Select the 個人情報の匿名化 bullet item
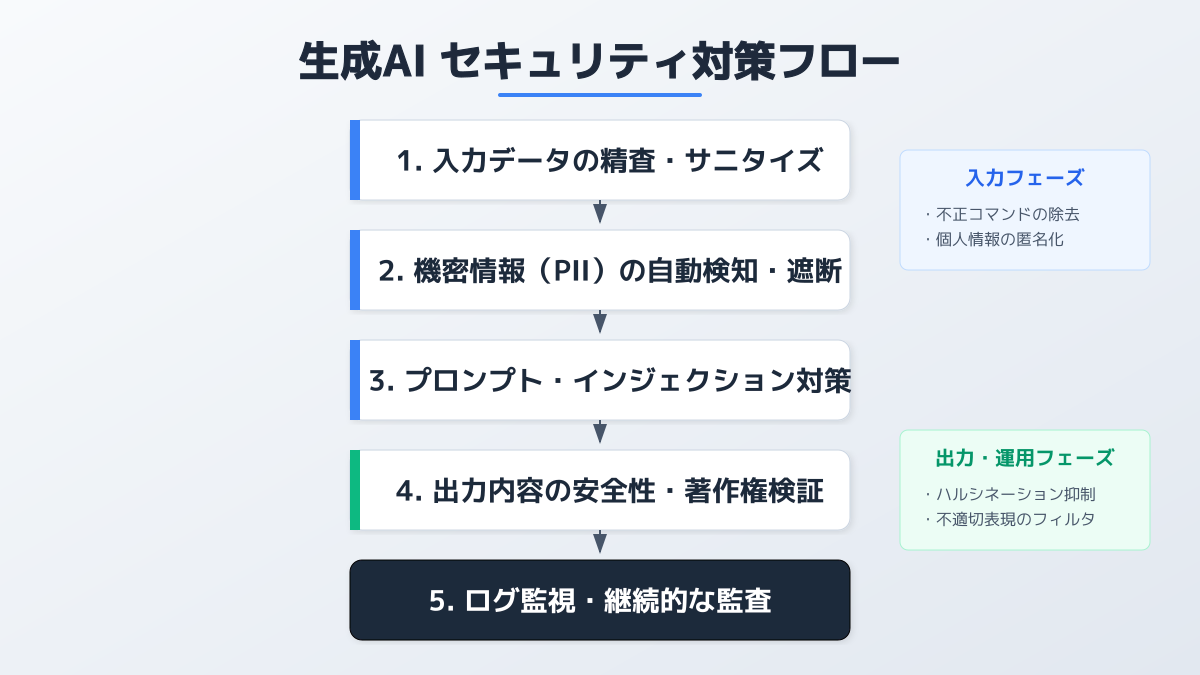The image size is (1200, 675). coord(1002,238)
